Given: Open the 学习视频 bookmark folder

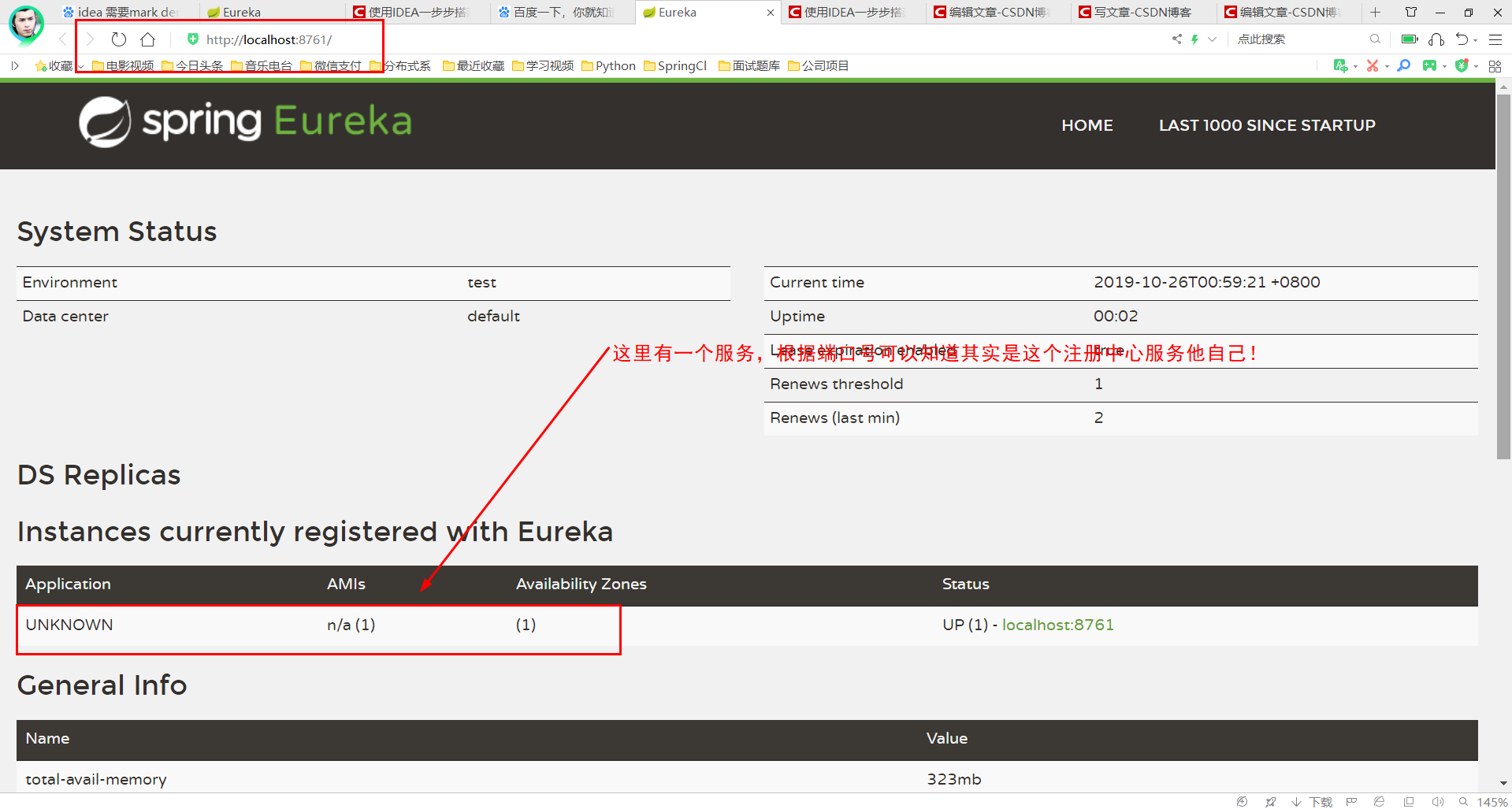Looking at the screenshot, I should pyautogui.click(x=543, y=66).
